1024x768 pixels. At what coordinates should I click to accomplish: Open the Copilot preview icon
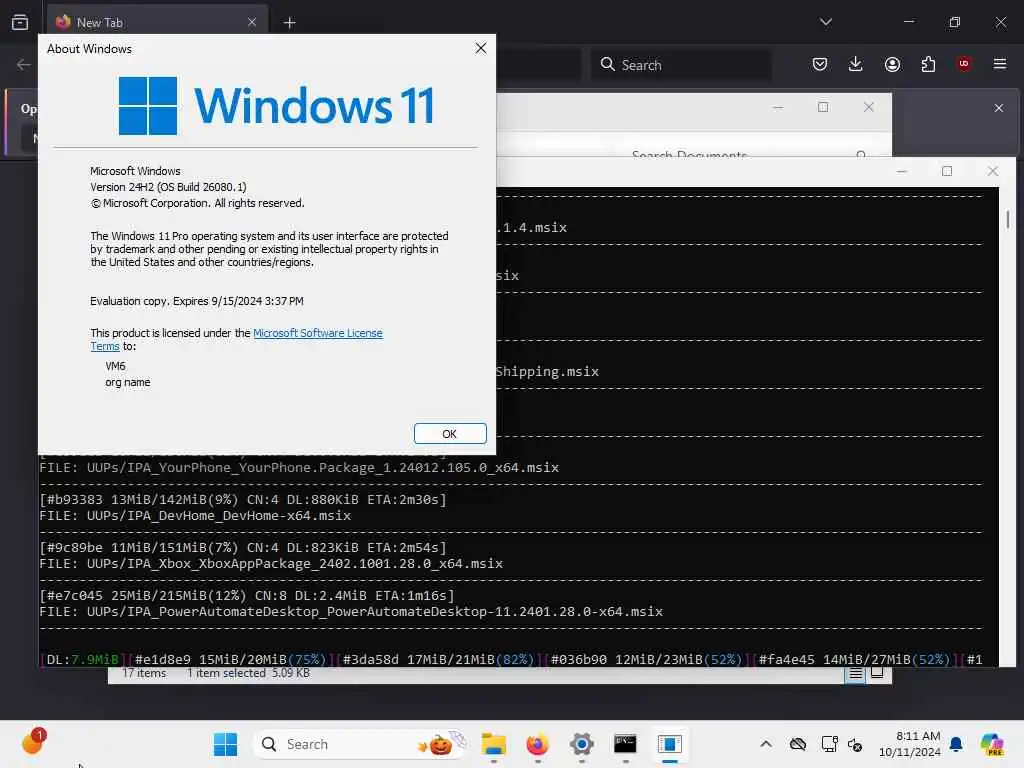[992, 744]
